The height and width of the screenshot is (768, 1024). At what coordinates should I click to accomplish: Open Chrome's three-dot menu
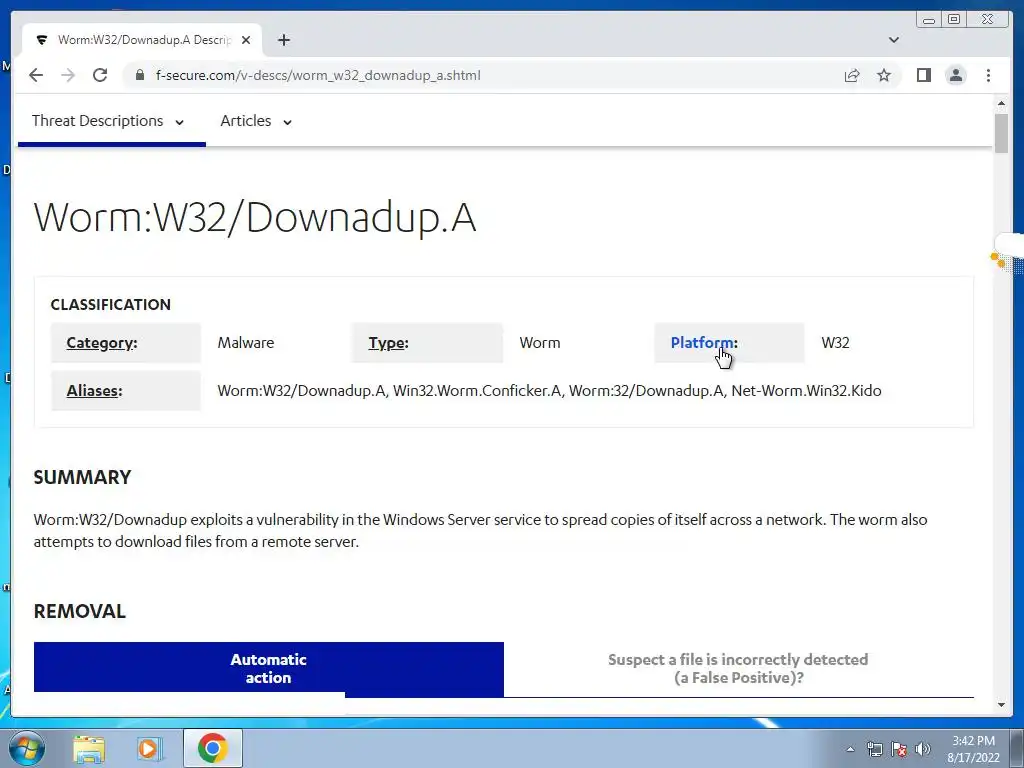(x=988, y=75)
